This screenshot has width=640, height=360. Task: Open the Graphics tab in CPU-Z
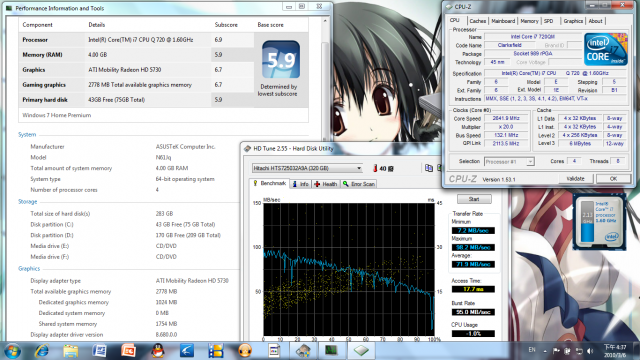click(x=573, y=21)
